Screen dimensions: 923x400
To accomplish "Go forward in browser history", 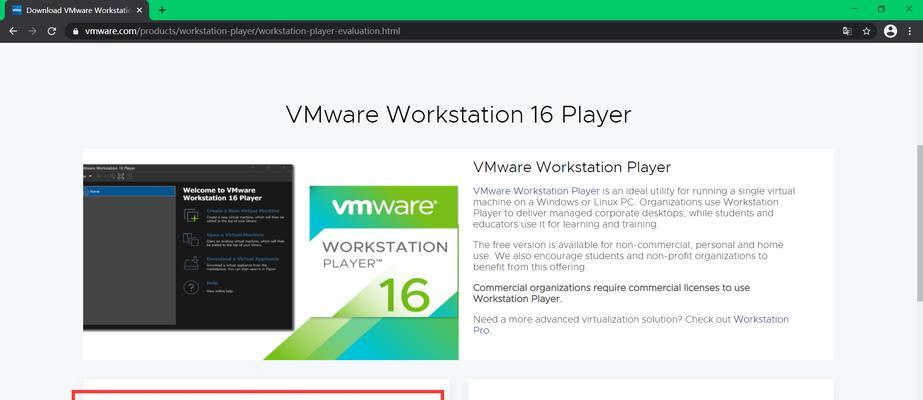I will click(x=32, y=31).
